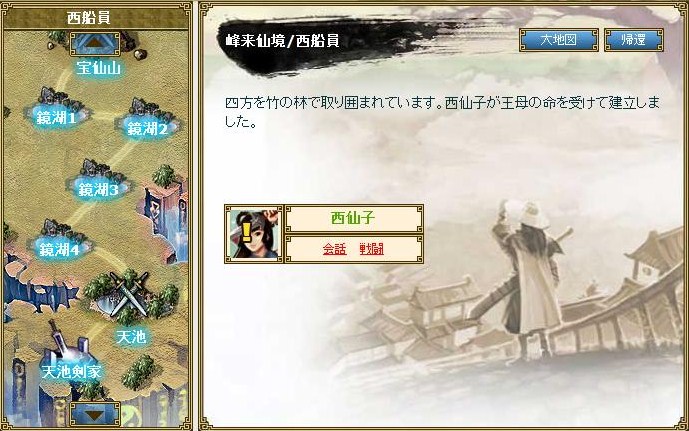689x431 pixels.
Task: Go to 鏡湖2 on the map
Action: click(x=148, y=129)
